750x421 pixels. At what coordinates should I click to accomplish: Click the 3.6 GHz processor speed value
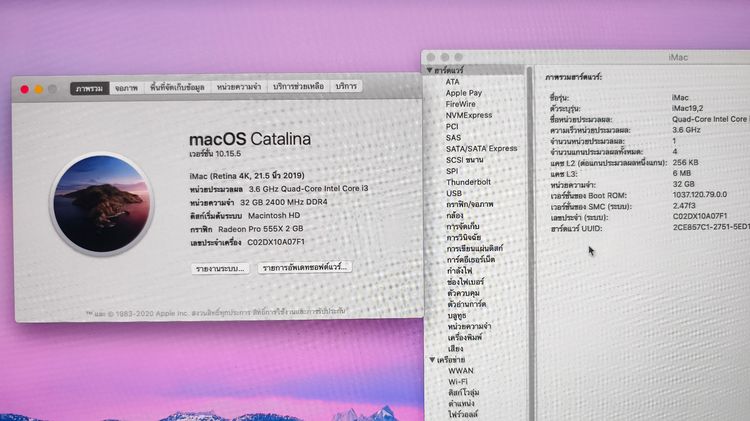point(686,130)
